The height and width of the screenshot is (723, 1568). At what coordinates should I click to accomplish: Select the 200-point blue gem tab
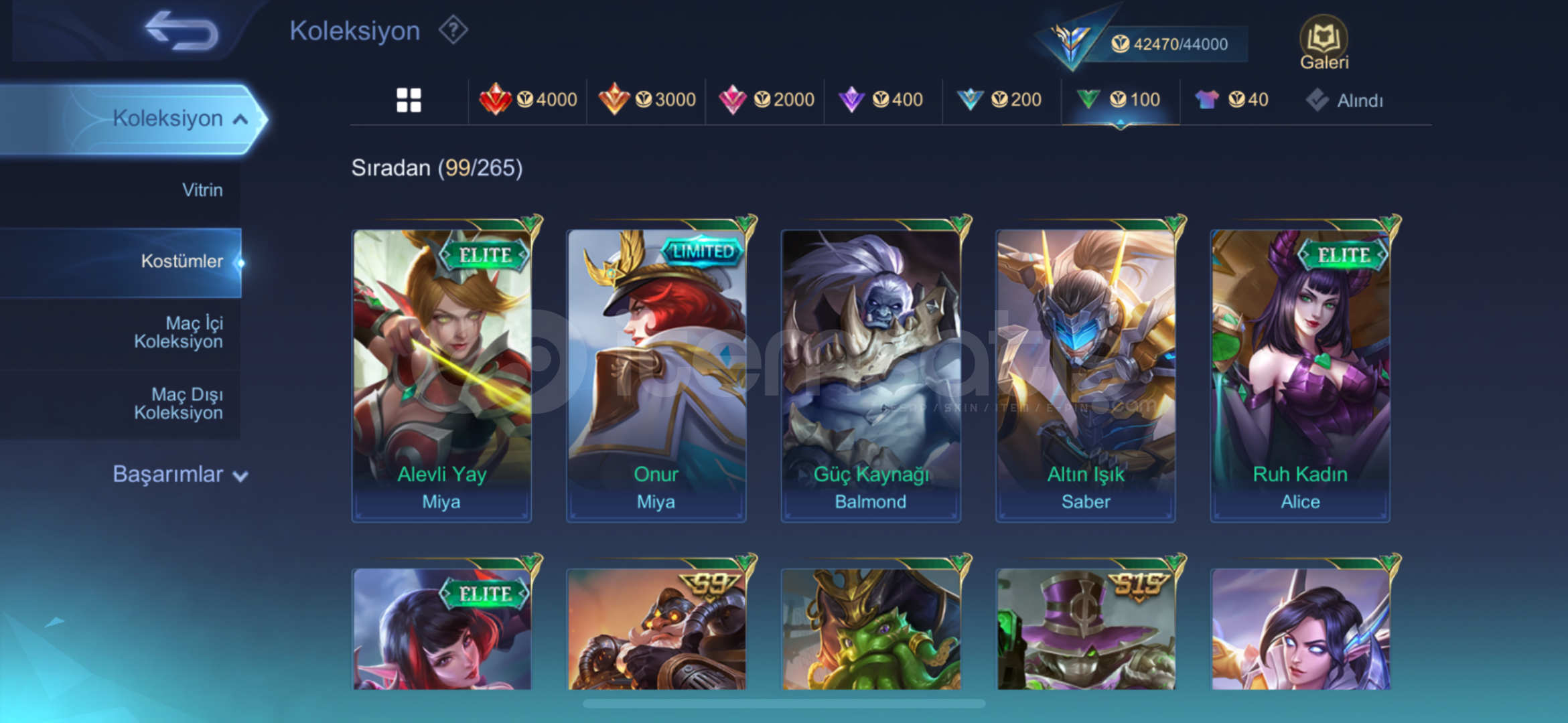click(999, 100)
